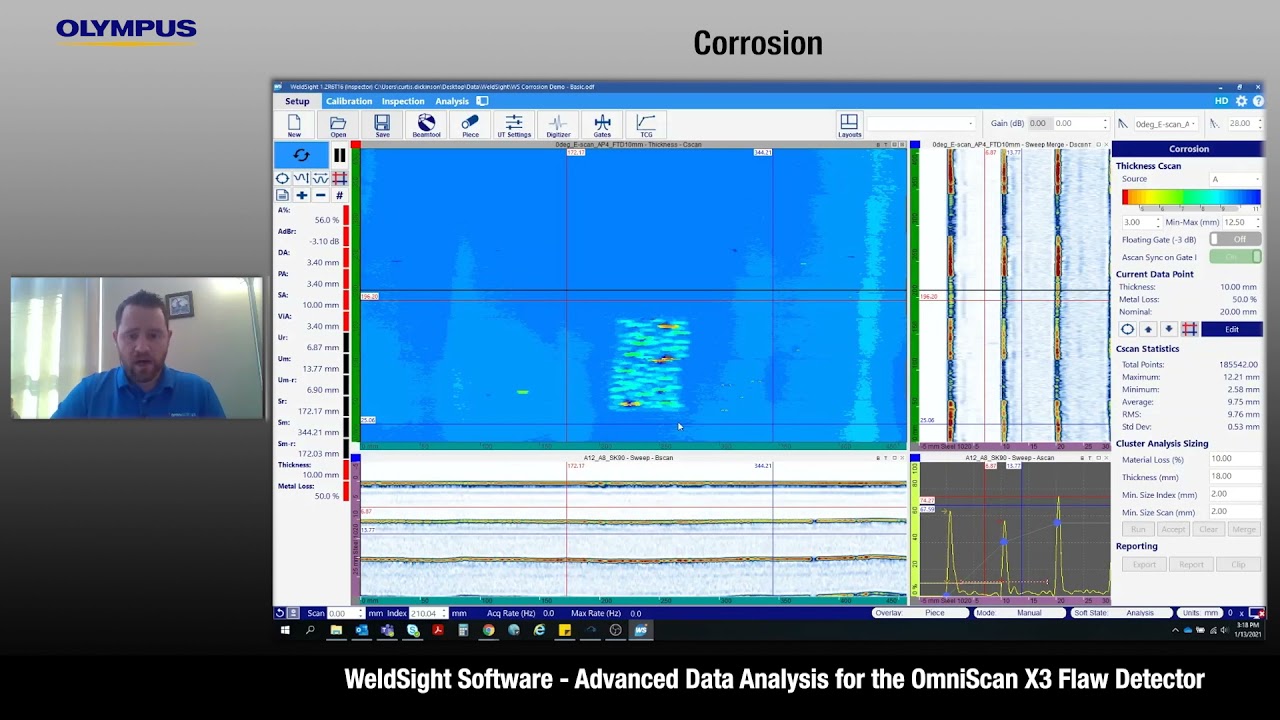Open UT Settings
This screenshot has width=1280, height=720.
tap(514, 125)
